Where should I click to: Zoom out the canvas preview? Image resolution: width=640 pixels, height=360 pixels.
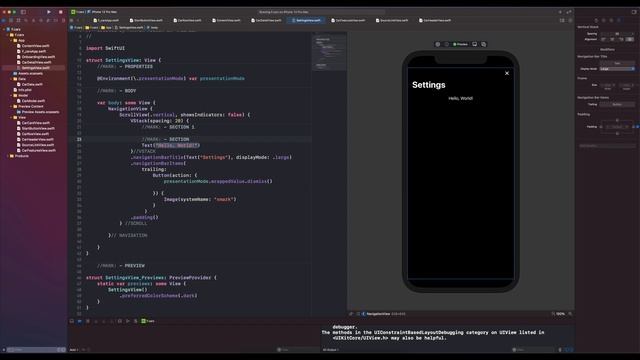click(x=553, y=314)
